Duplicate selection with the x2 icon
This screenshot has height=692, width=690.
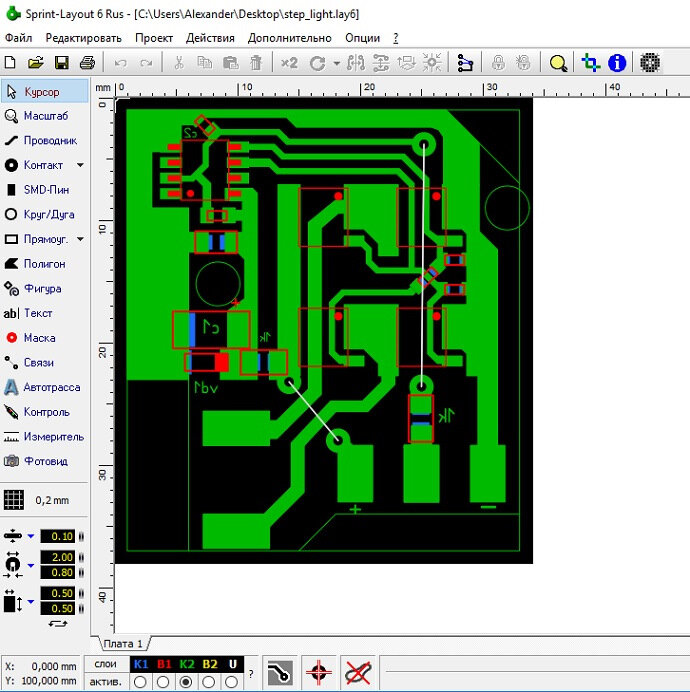click(289, 63)
